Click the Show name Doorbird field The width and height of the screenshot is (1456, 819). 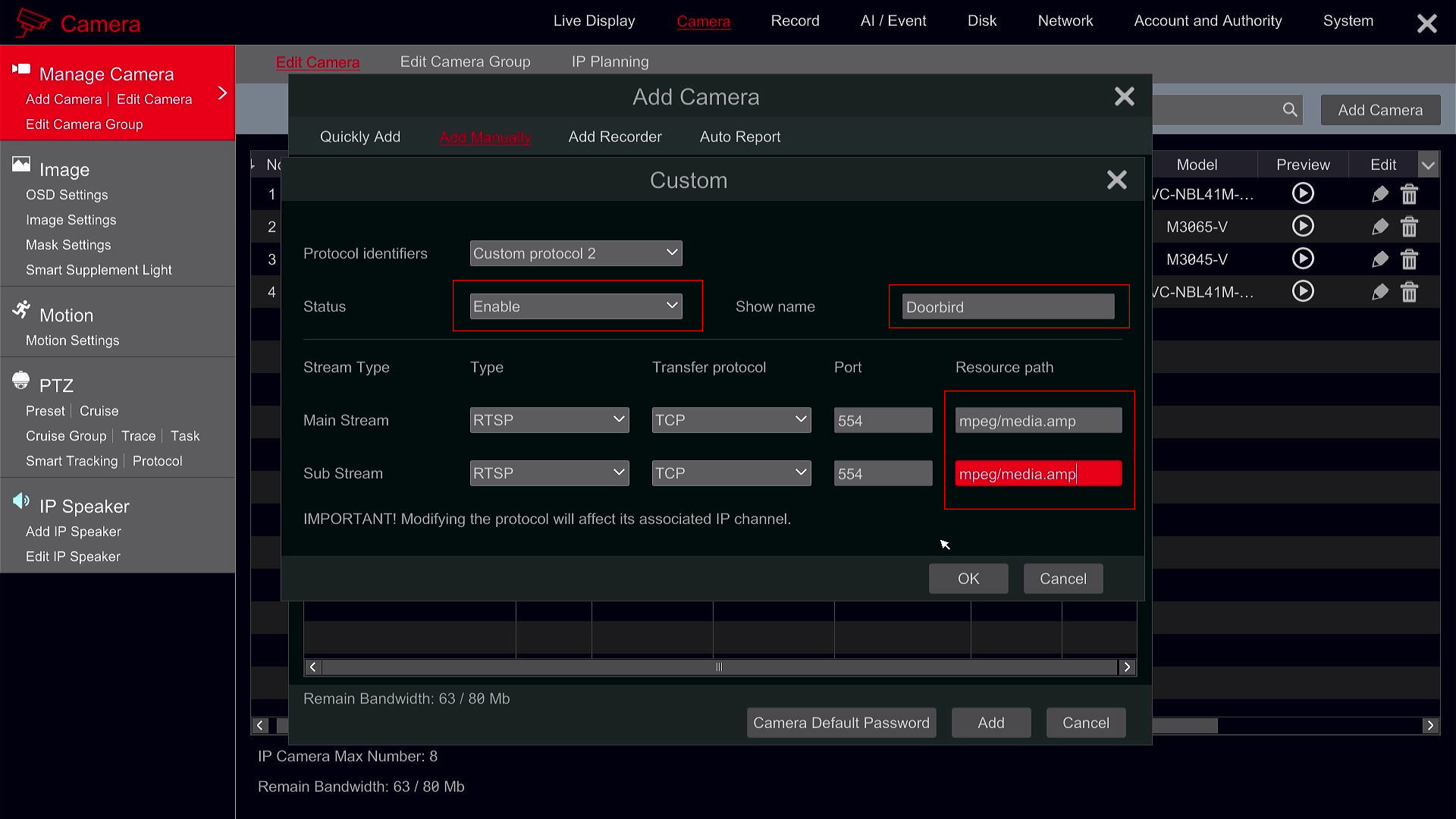[1008, 307]
